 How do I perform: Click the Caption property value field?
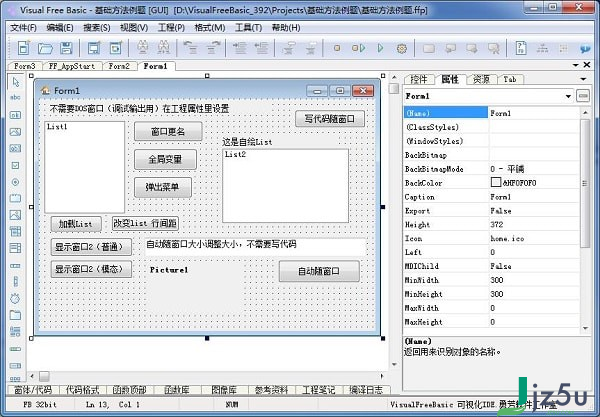535,197
